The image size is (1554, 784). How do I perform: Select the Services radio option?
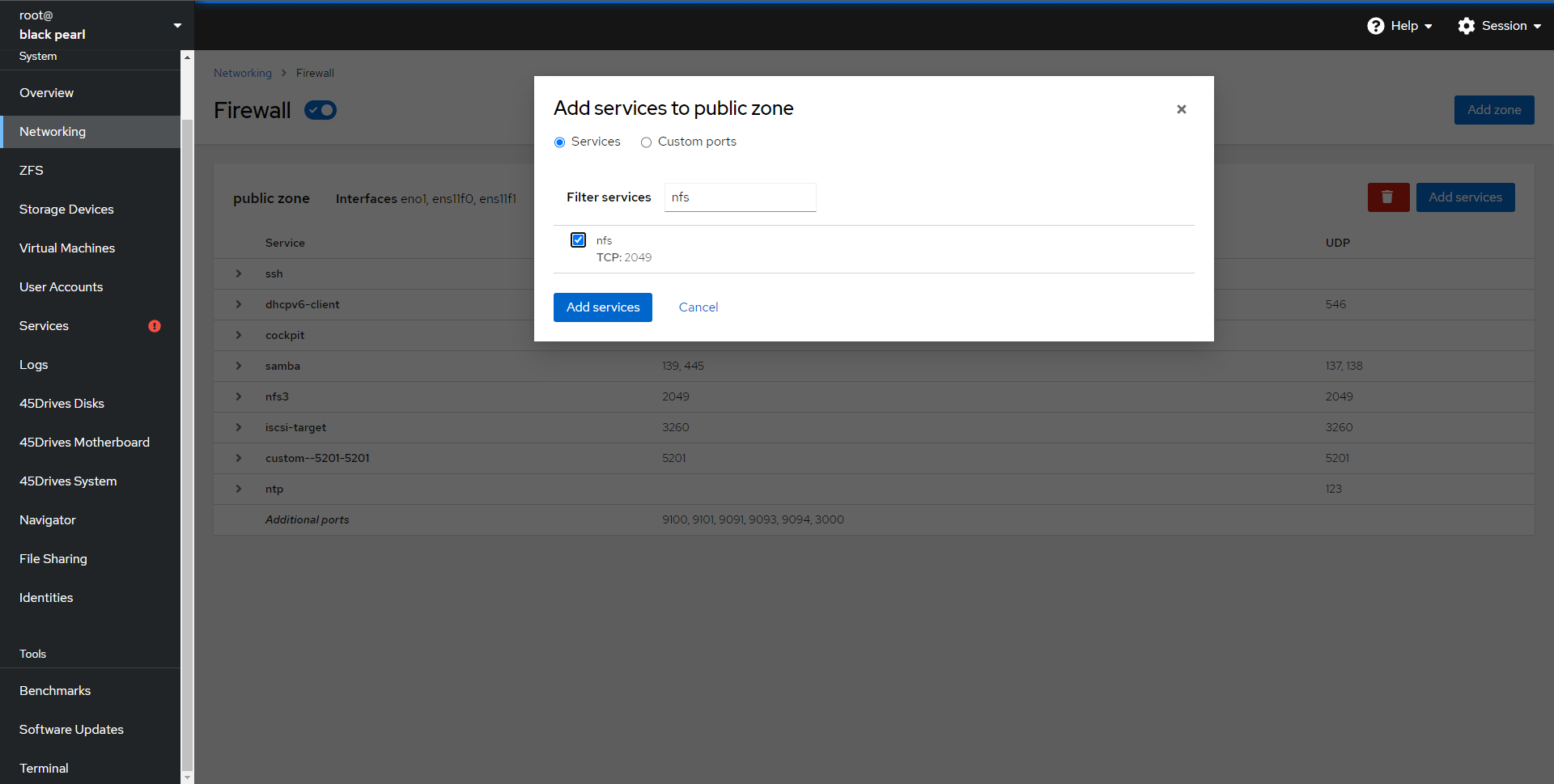point(559,142)
